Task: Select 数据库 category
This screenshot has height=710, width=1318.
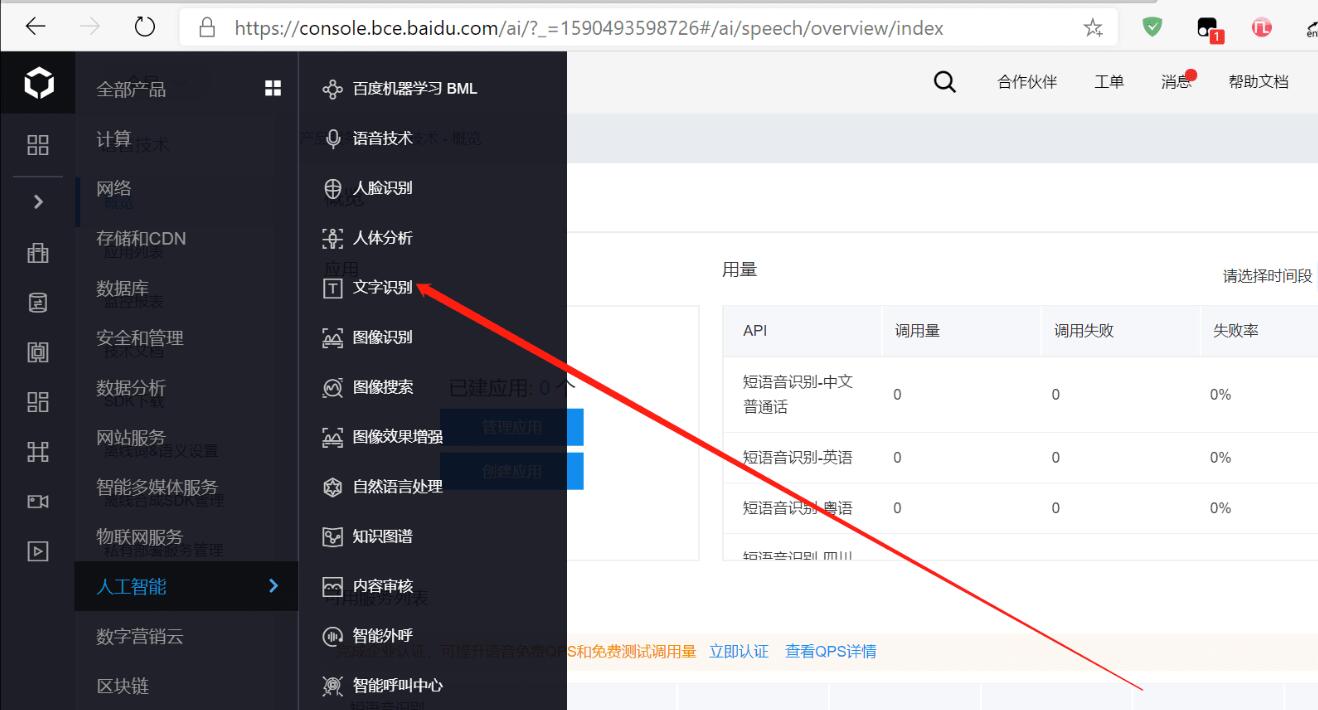Action: click(122, 288)
